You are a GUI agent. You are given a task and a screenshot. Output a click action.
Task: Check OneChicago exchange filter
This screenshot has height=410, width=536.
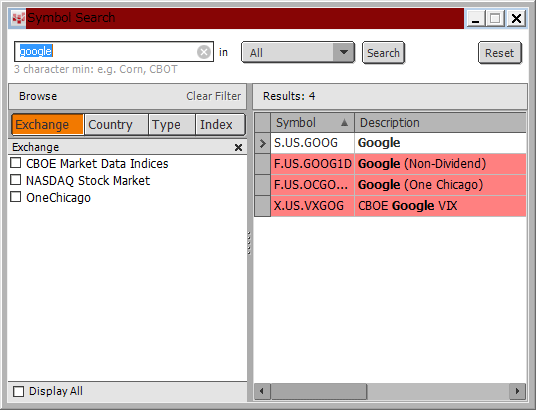[x=15, y=197]
